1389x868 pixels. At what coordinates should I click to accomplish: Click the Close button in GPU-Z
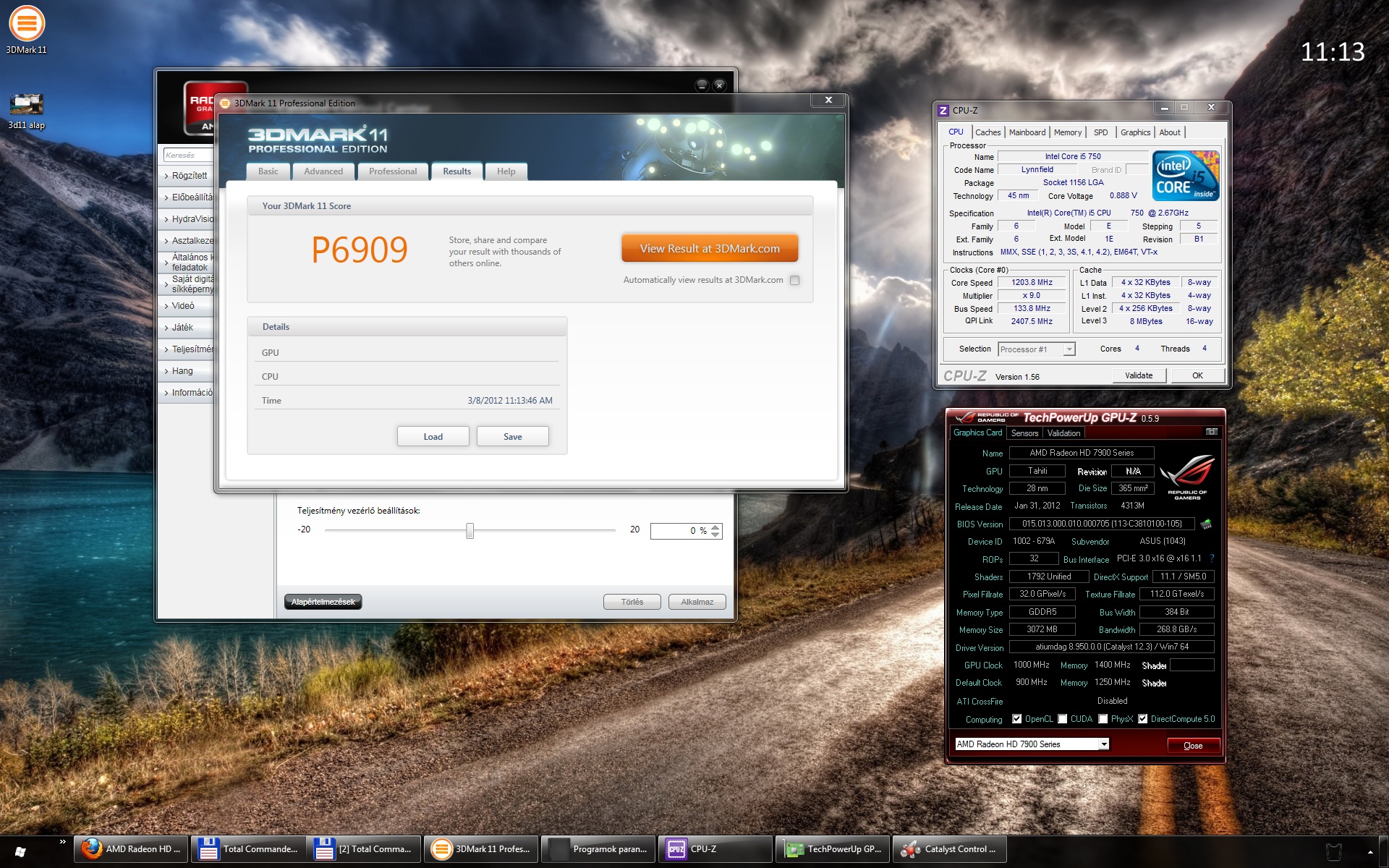(x=1194, y=746)
